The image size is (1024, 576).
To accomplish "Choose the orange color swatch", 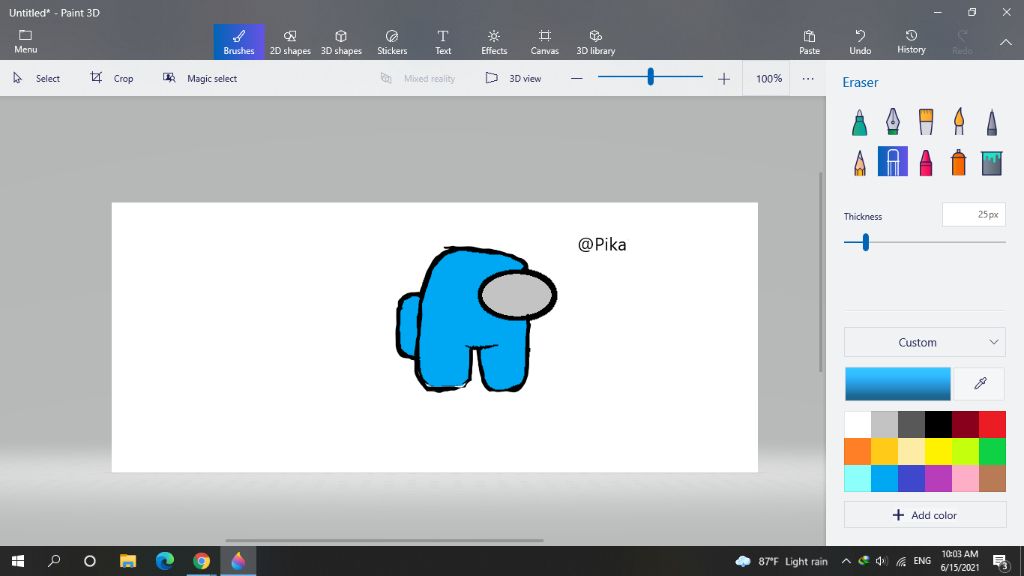I will (x=857, y=451).
